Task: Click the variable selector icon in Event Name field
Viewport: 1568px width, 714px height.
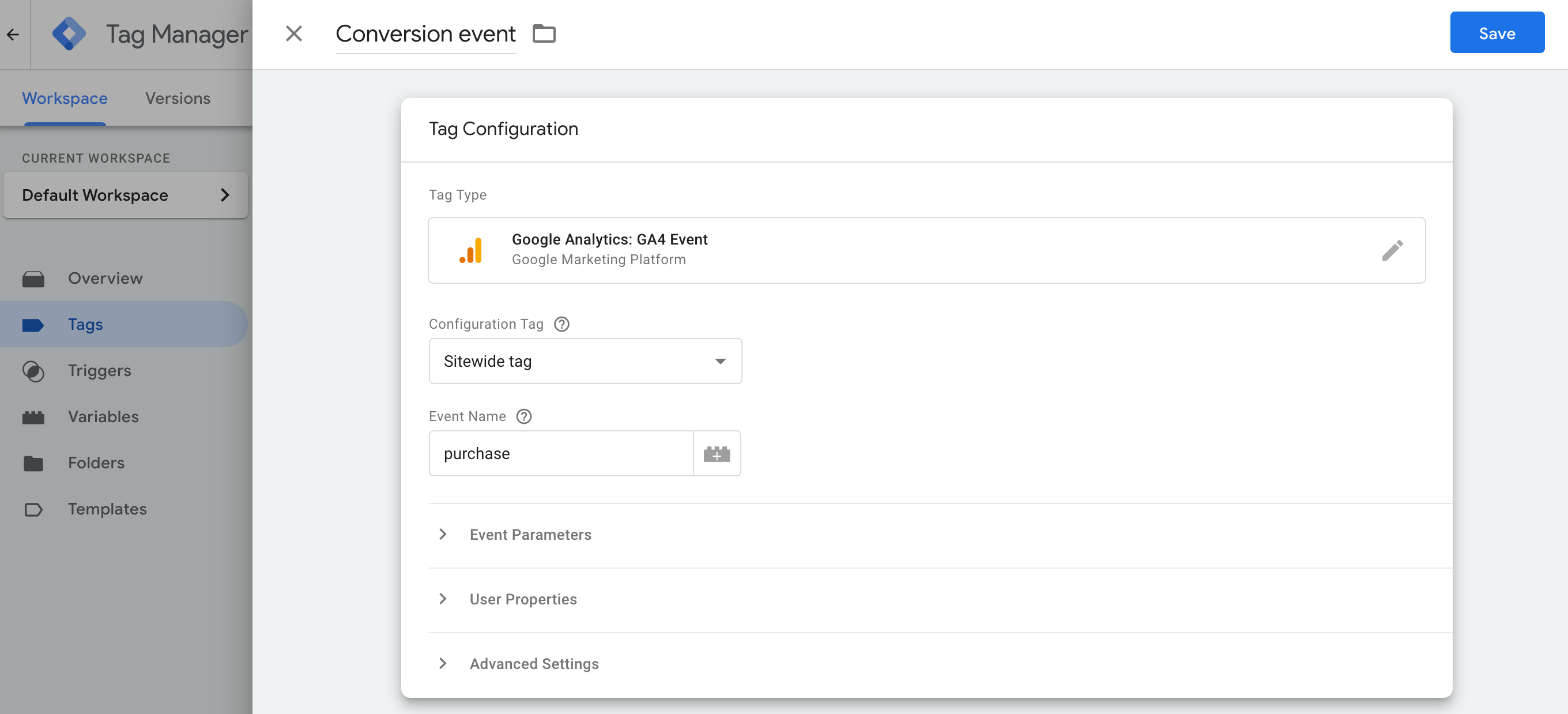Action: coord(718,453)
